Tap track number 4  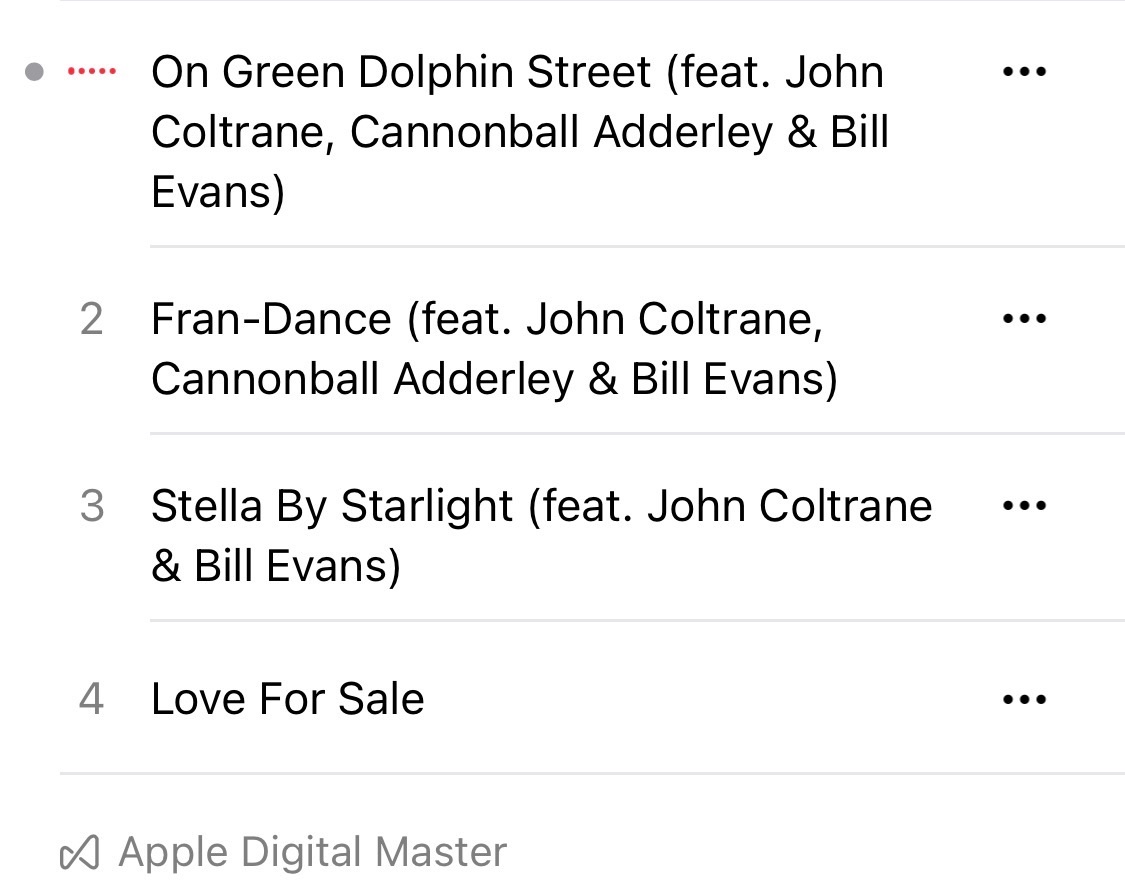click(91, 699)
